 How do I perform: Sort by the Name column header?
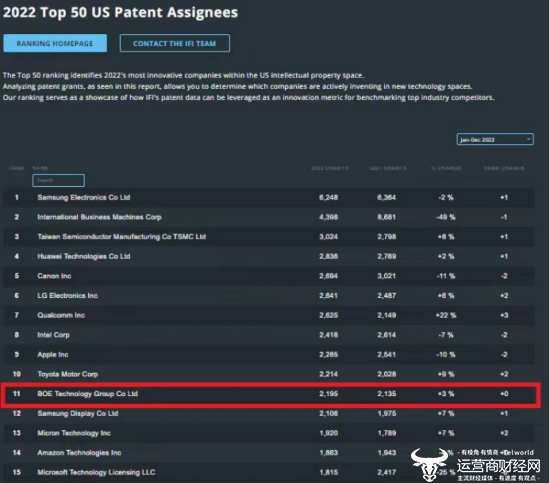(x=40, y=168)
